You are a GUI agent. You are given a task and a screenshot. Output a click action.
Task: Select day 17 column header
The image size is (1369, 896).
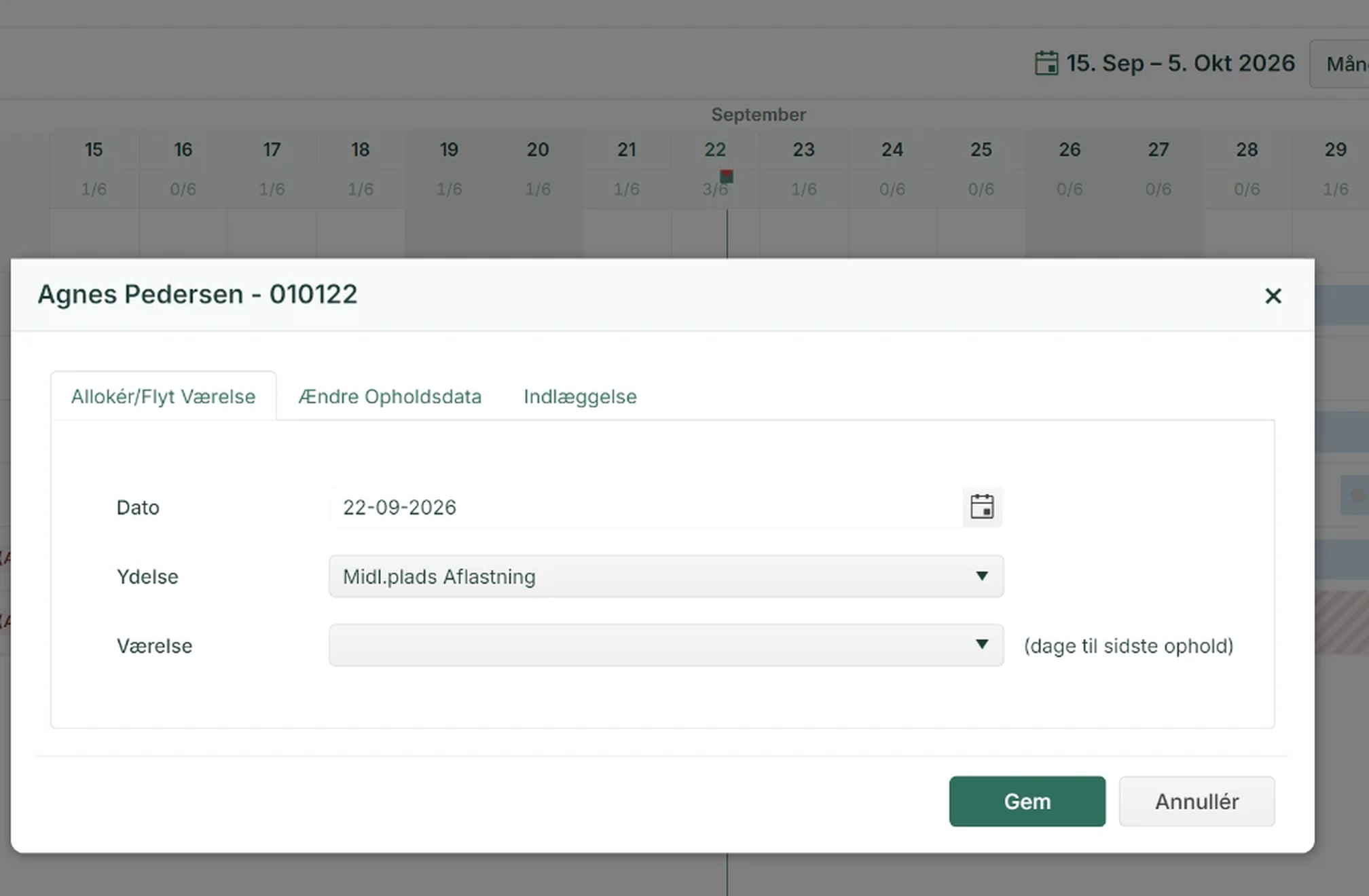pyautogui.click(x=272, y=149)
